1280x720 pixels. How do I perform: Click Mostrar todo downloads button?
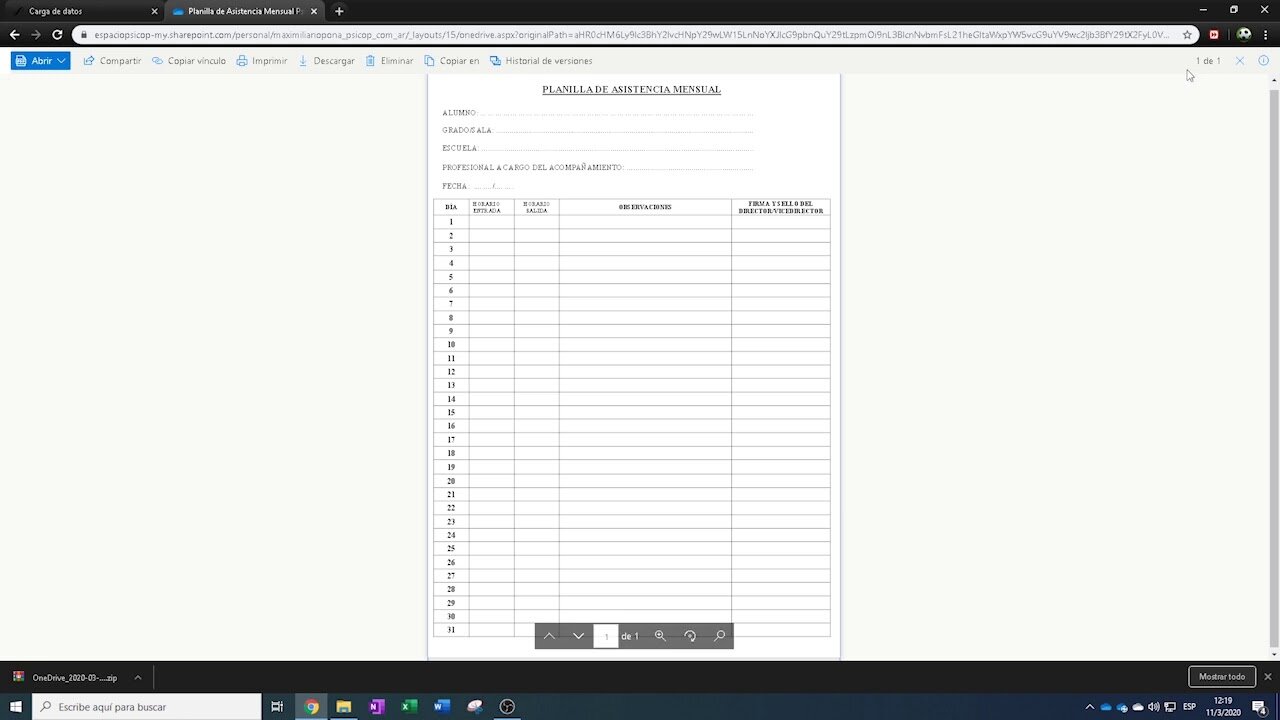pos(1221,677)
